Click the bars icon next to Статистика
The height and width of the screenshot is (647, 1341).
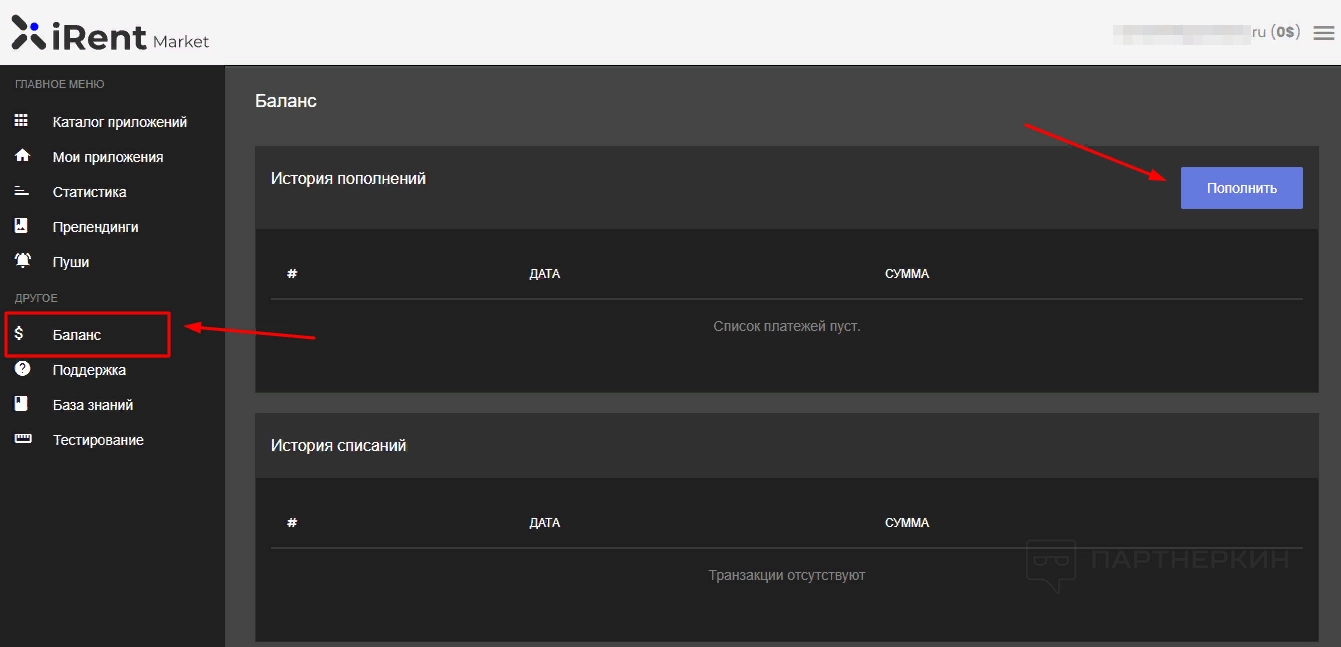coord(21,192)
